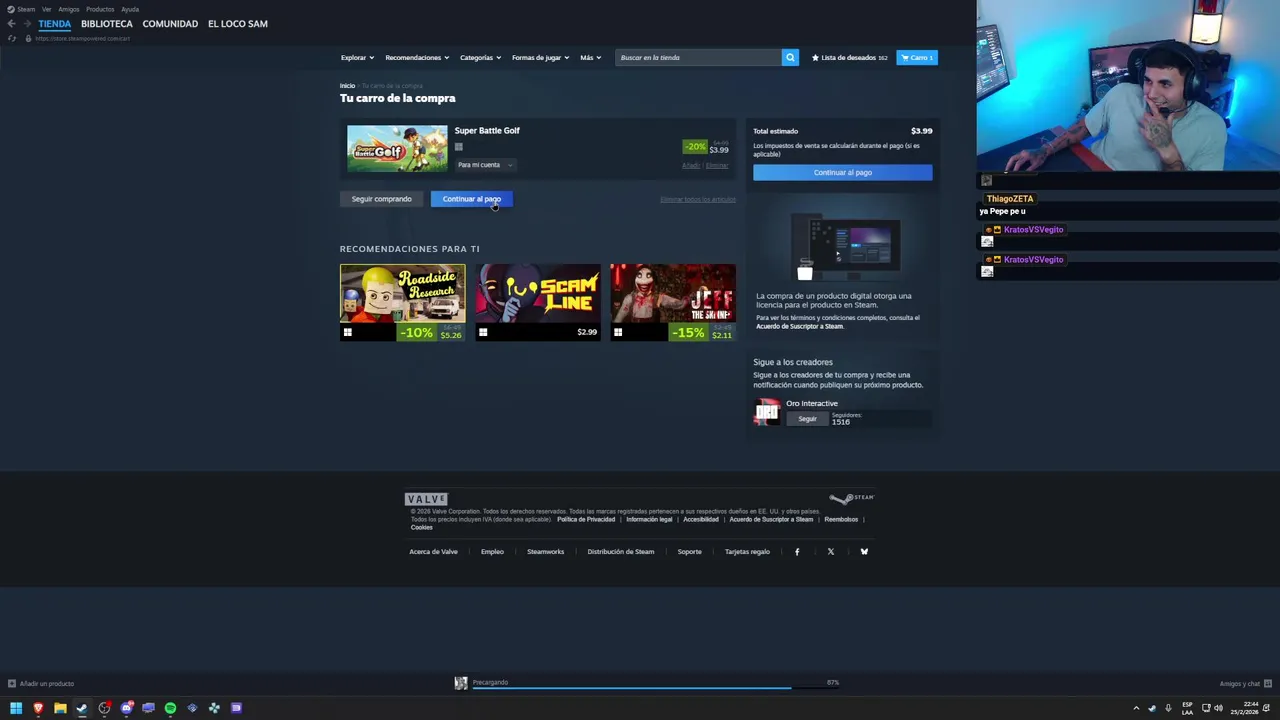Click Eliminar todos los artículos link
The height and width of the screenshot is (720, 1280).
click(698, 199)
